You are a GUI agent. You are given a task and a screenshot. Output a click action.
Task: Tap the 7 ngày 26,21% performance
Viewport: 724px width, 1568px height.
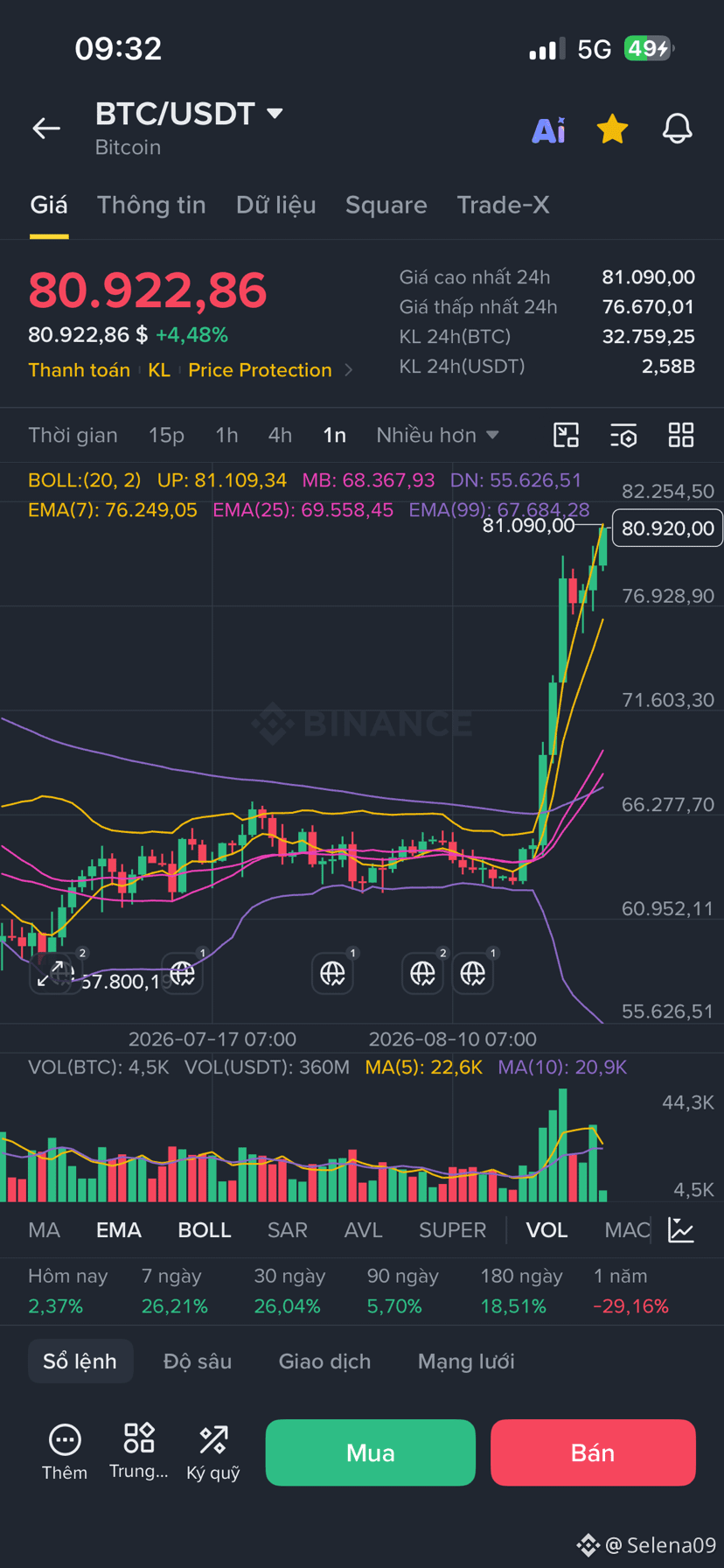point(175,1291)
